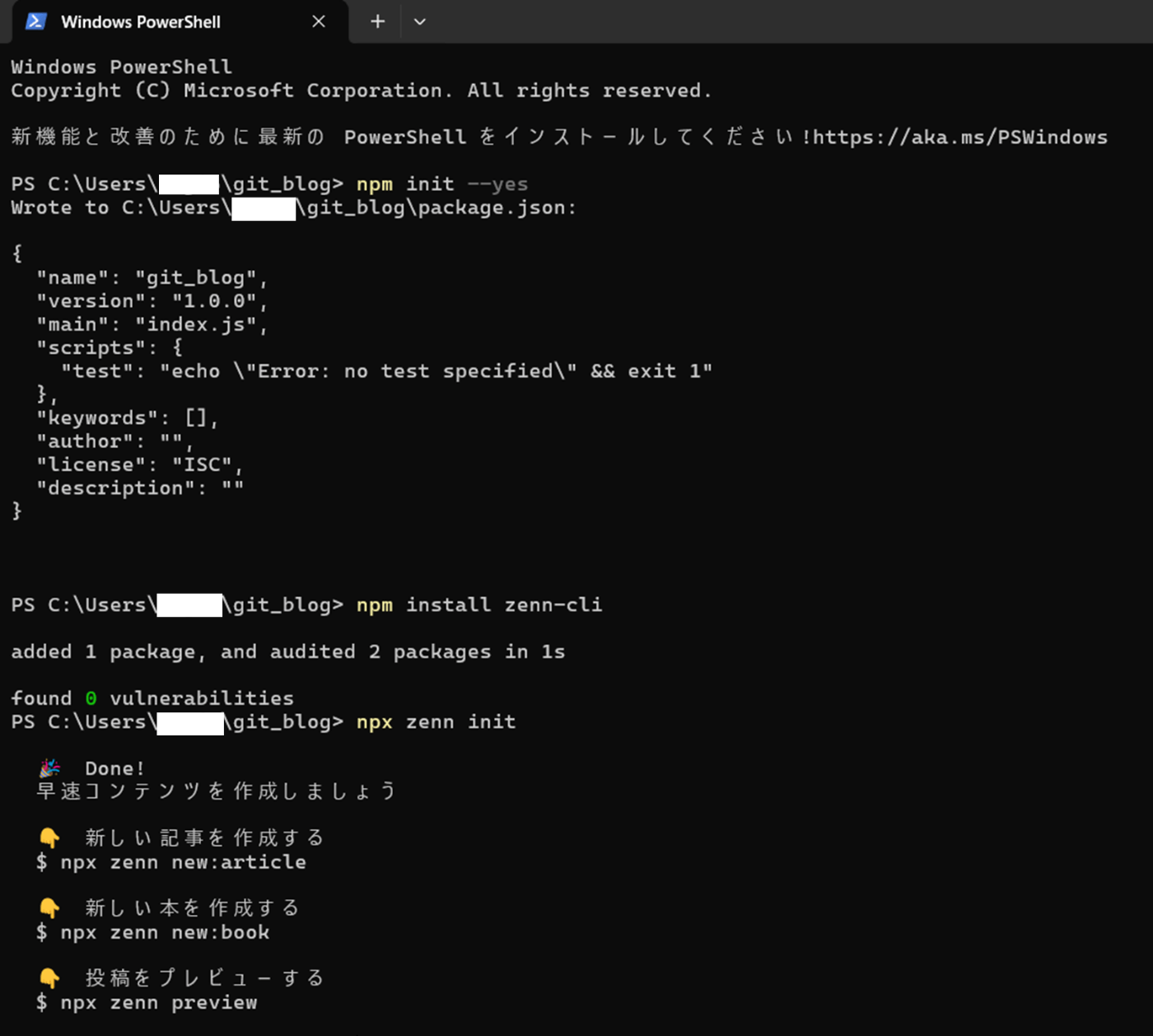
Task: Click the 早速コンテンツを作成しましょう line
Action: (217, 791)
